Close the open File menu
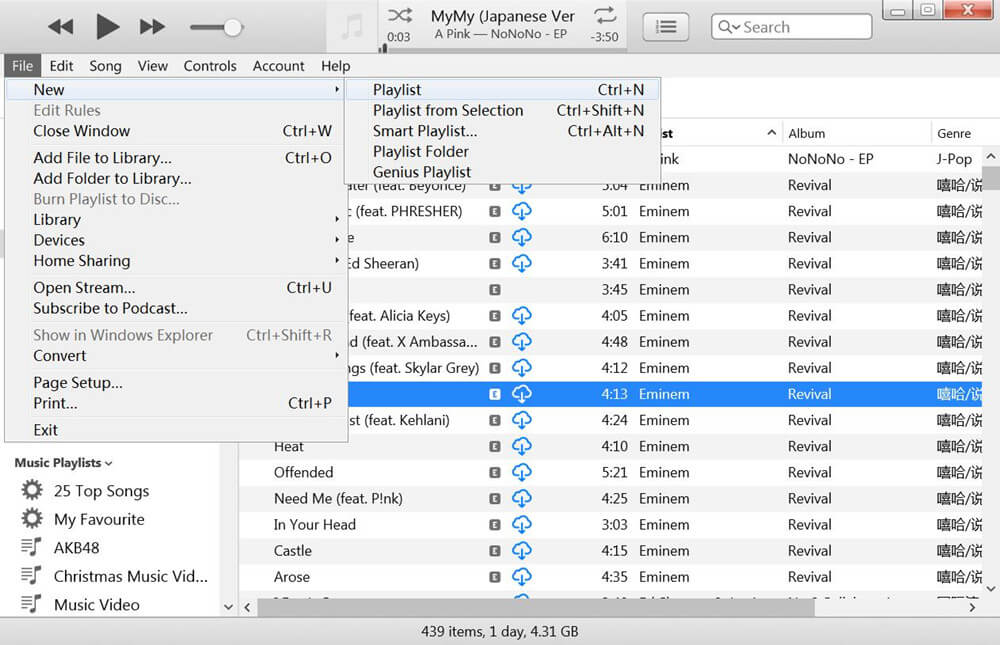The height and width of the screenshot is (645, 1000). tap(22, 66)
